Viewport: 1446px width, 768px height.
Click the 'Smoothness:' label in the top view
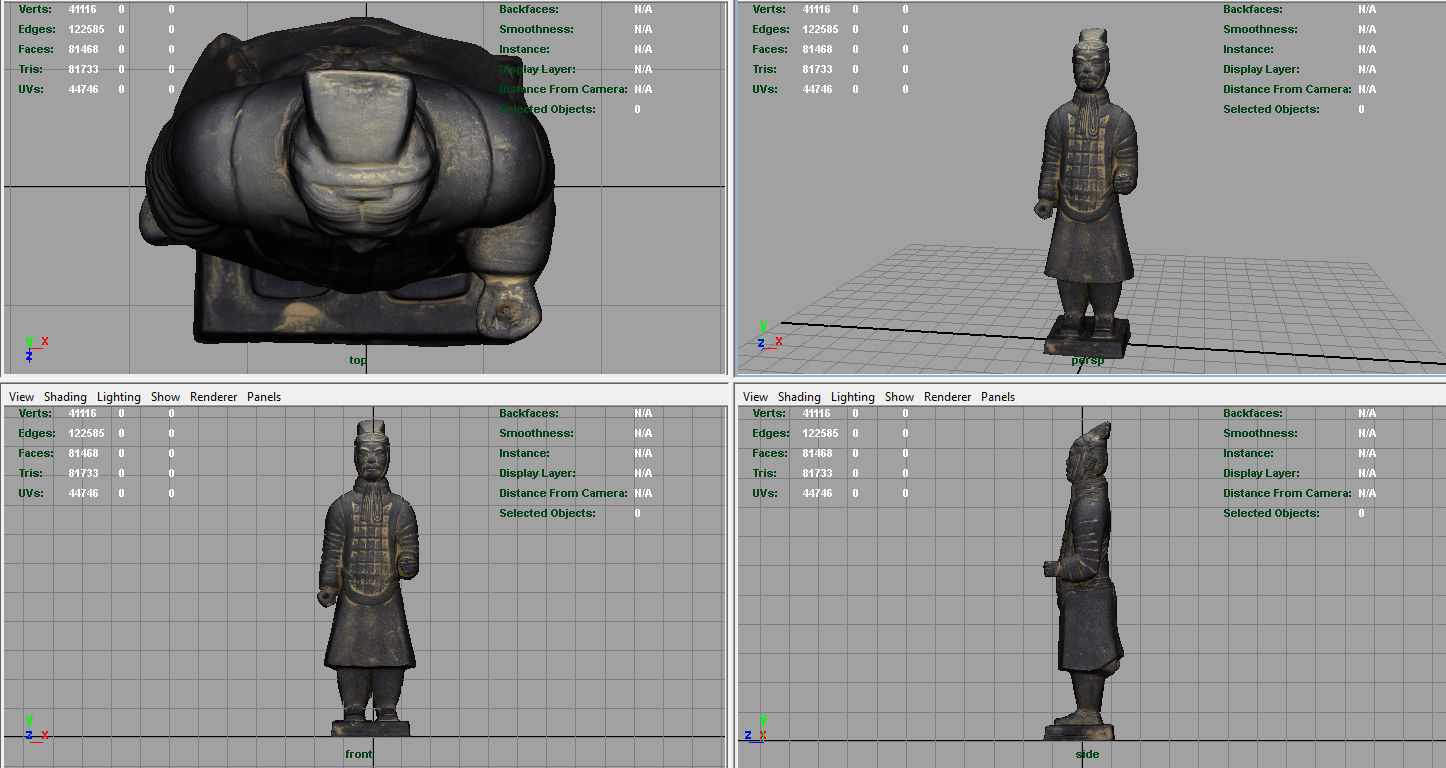coord(536,29)
